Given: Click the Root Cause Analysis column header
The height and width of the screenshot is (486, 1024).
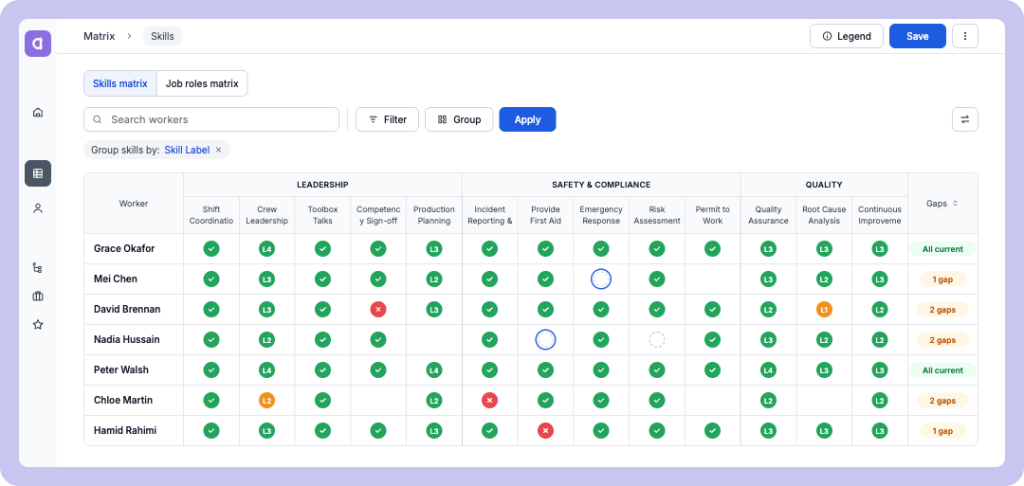Looking at the screenshot, I should tap(824, 215).
